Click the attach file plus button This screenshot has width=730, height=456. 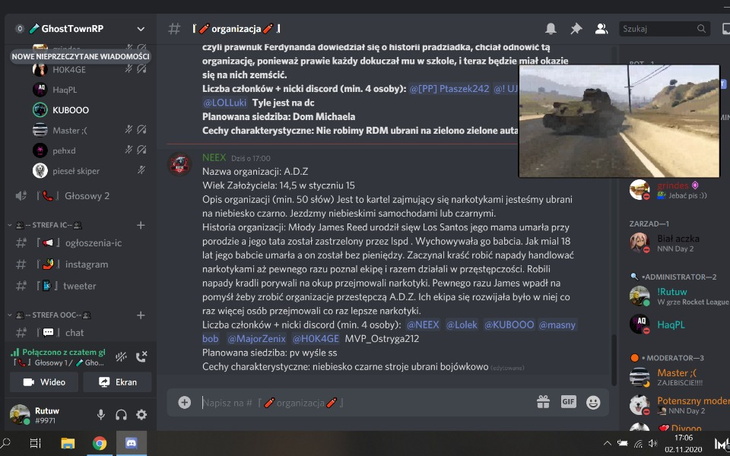[184, 402]
